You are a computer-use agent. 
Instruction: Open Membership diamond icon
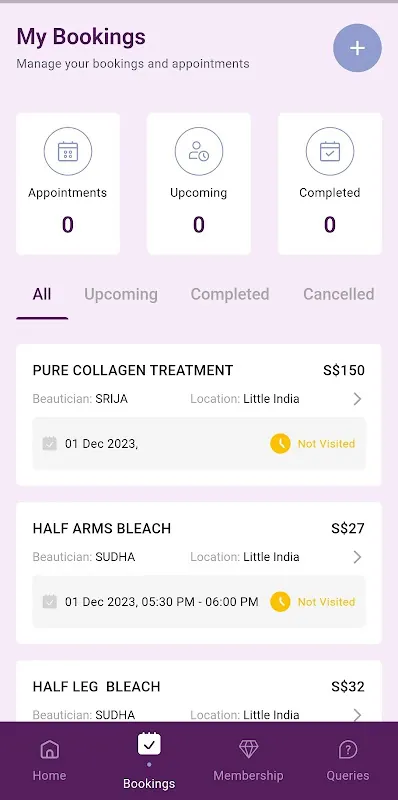(248, 749)
